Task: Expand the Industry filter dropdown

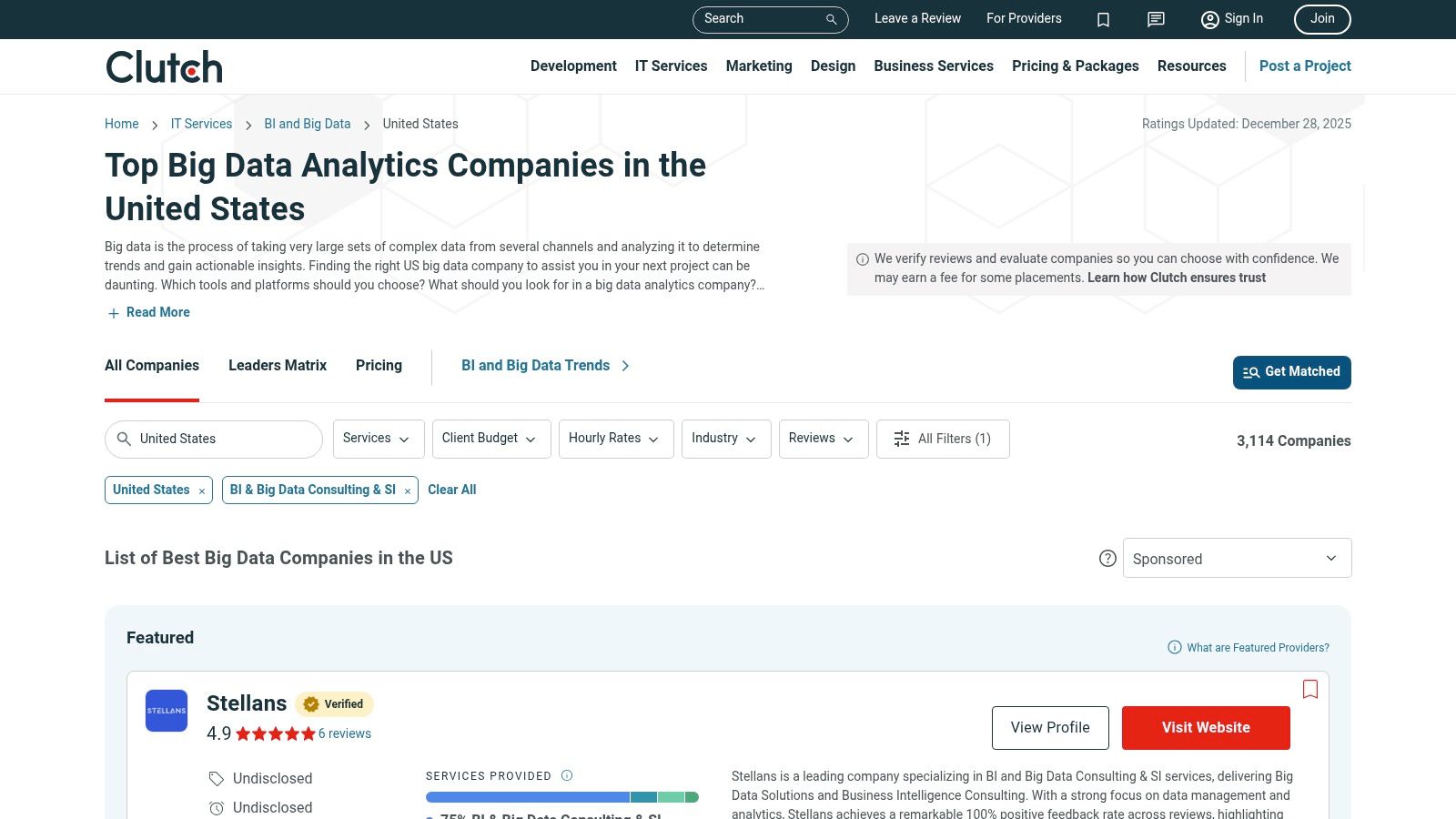Action: click(725, 439)
